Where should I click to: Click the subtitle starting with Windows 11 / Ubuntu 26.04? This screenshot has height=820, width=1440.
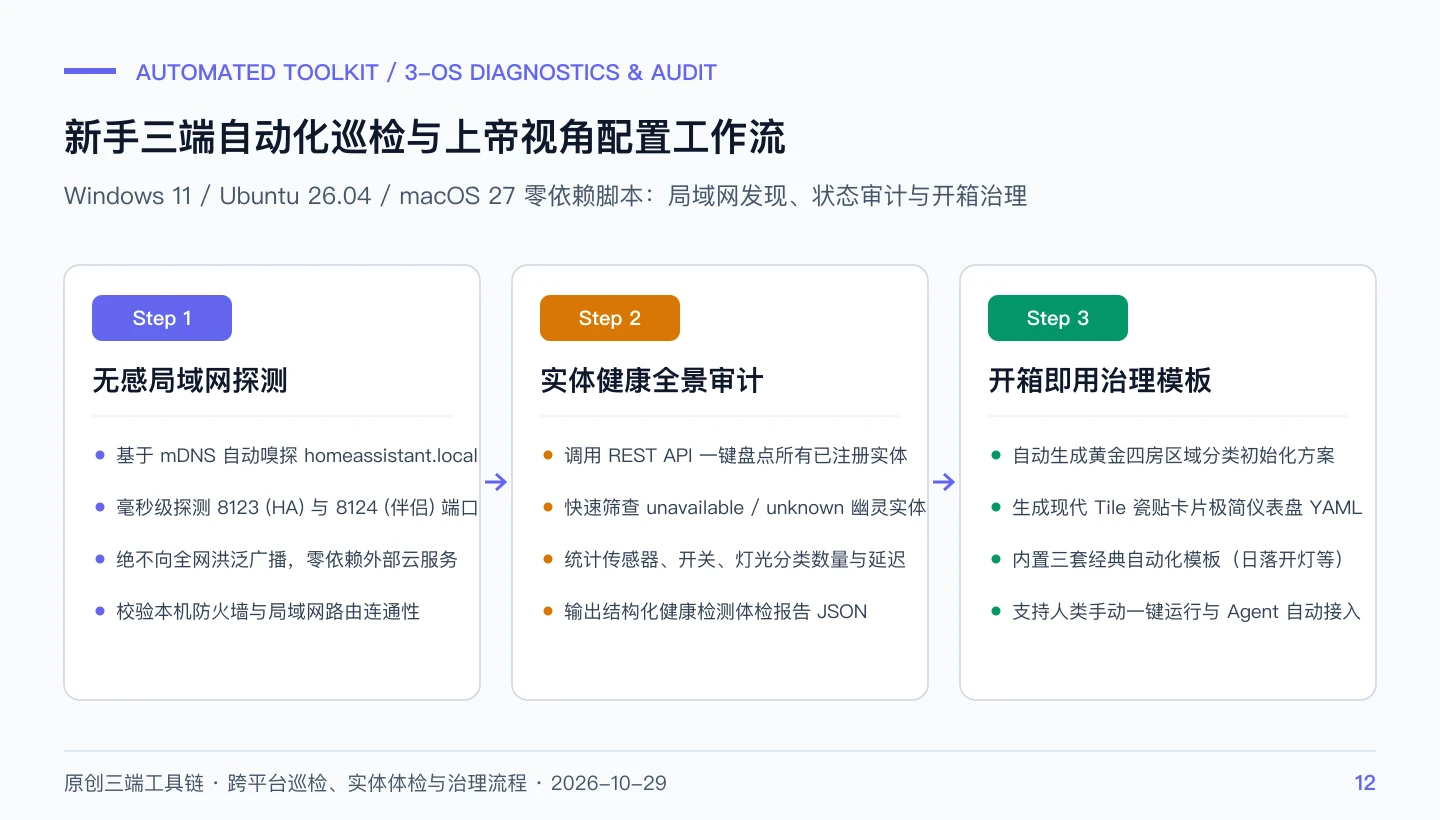point(545,195)
